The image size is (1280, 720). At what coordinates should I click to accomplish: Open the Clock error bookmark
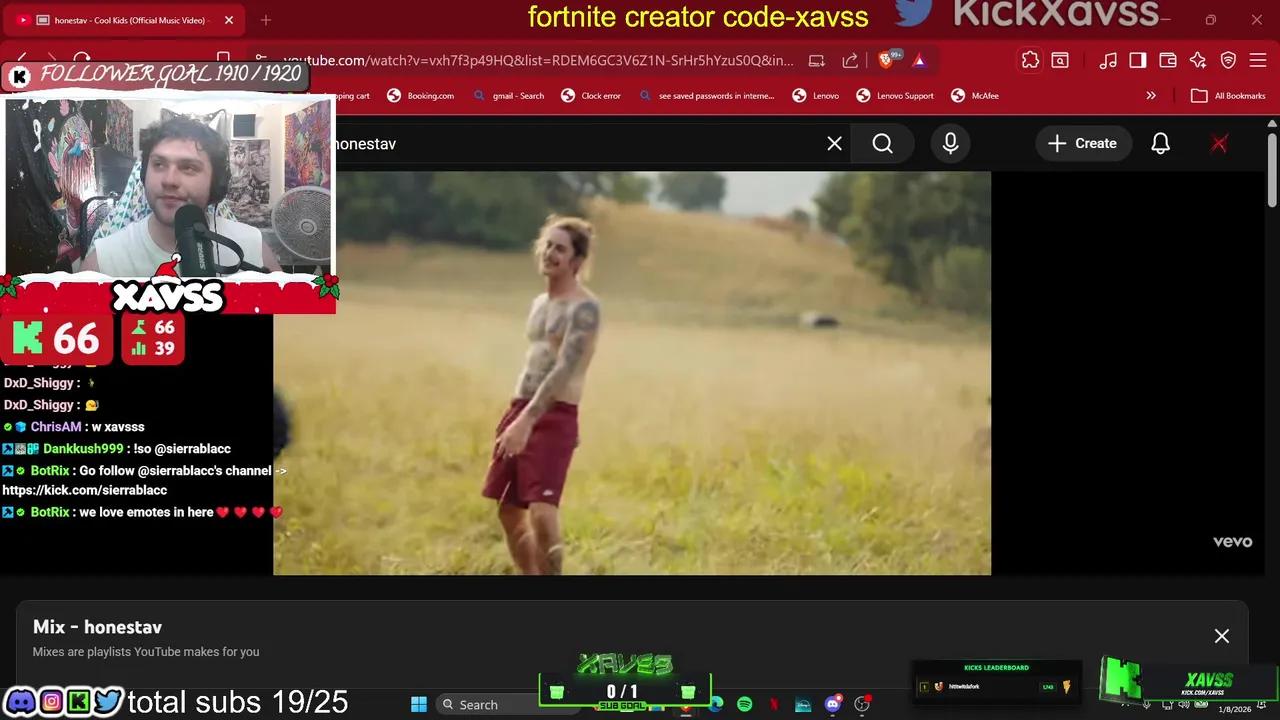coord(591,96)
